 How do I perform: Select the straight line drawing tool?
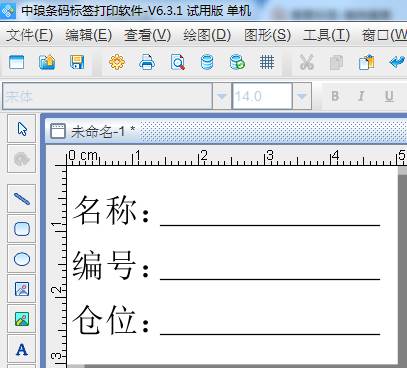pyautogui.click(x=22, y=199)
